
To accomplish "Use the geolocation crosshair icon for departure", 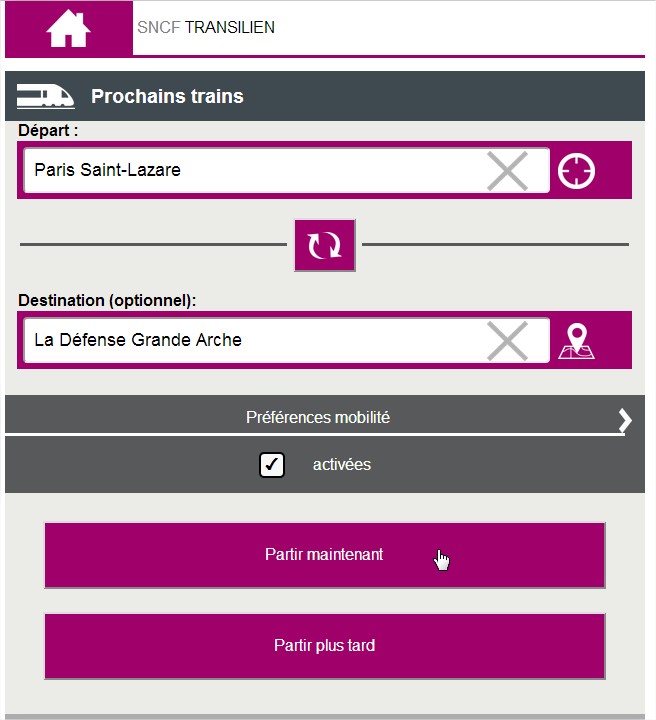I will coord(576,171).
